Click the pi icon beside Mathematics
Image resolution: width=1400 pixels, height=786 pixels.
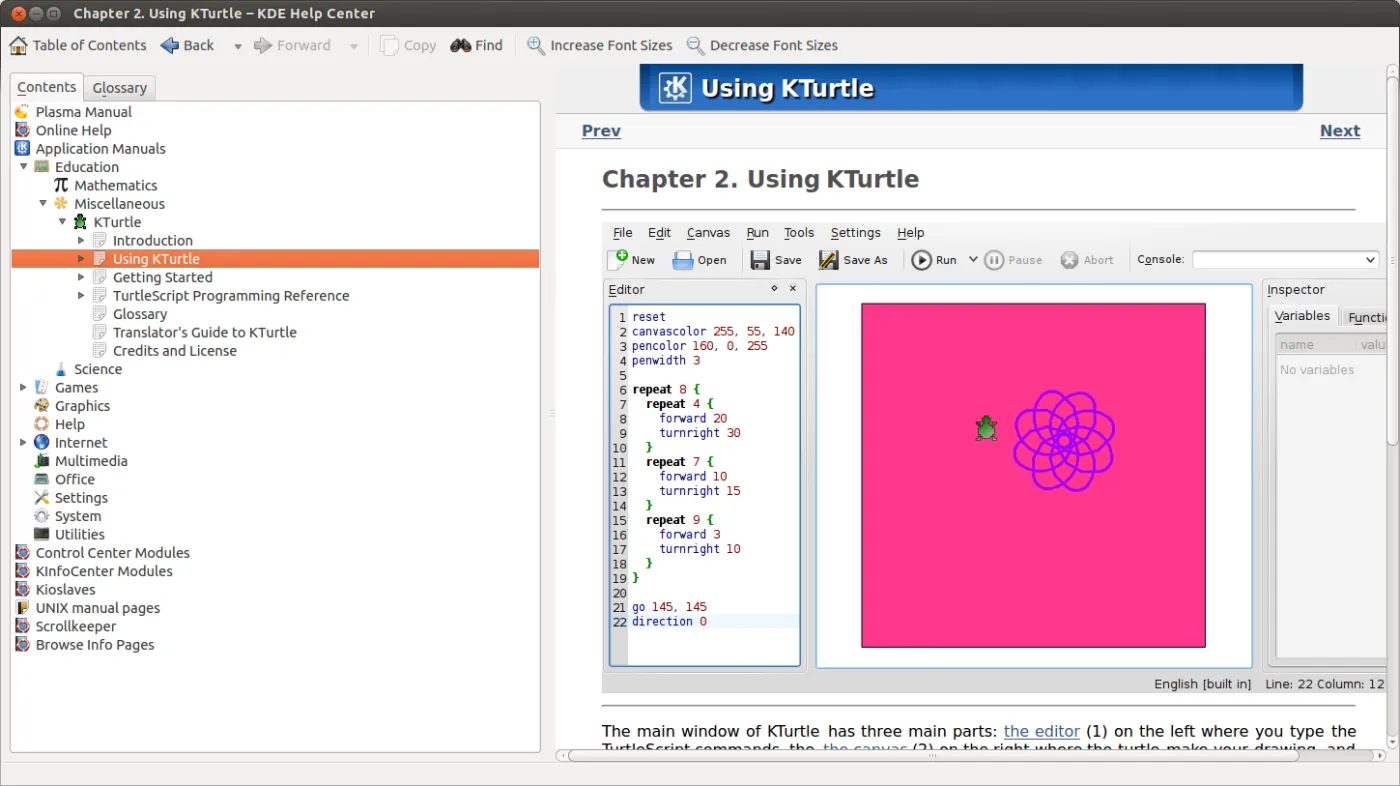[x=61, y=185]
